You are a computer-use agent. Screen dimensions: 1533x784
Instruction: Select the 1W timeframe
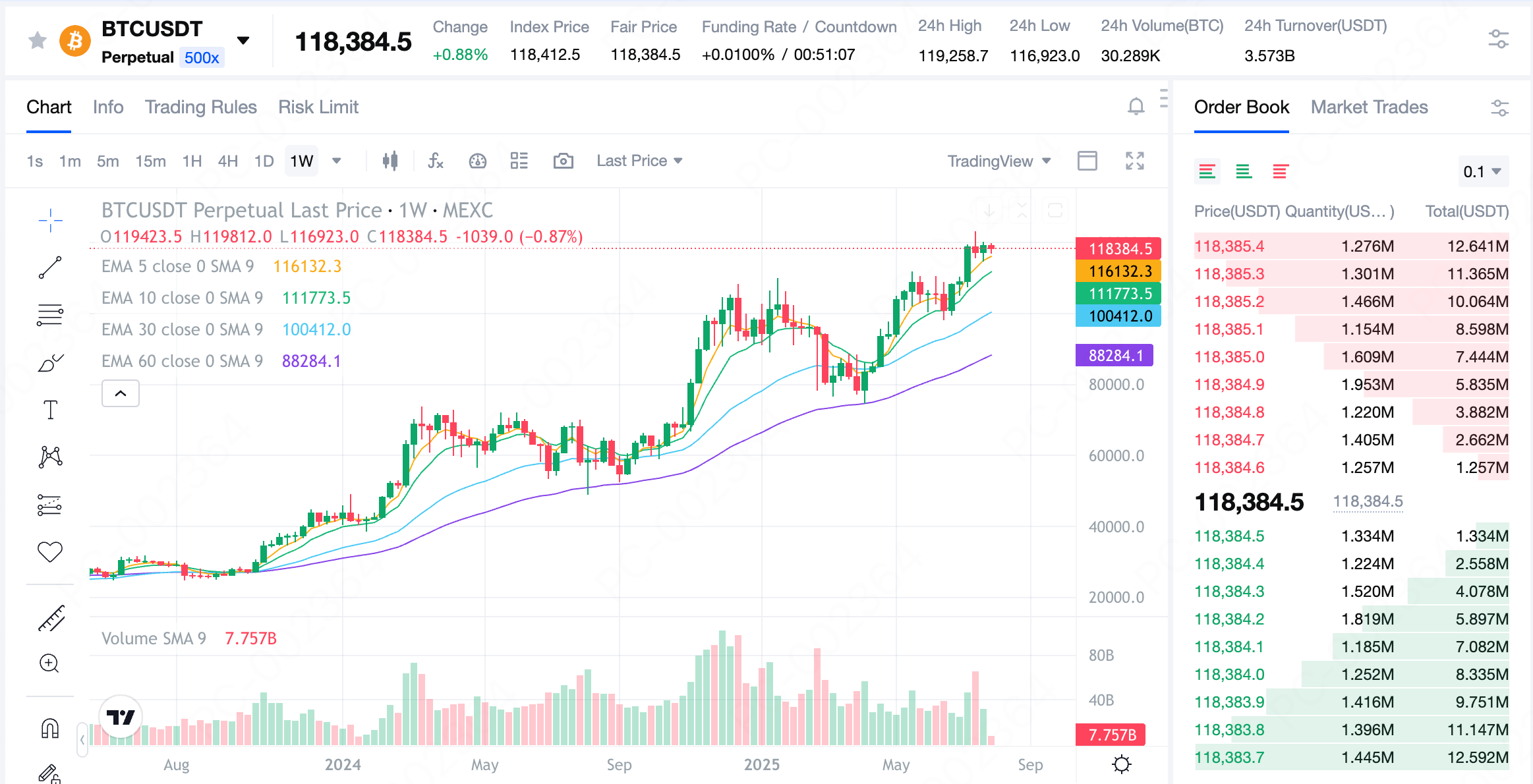pos(302,161)
